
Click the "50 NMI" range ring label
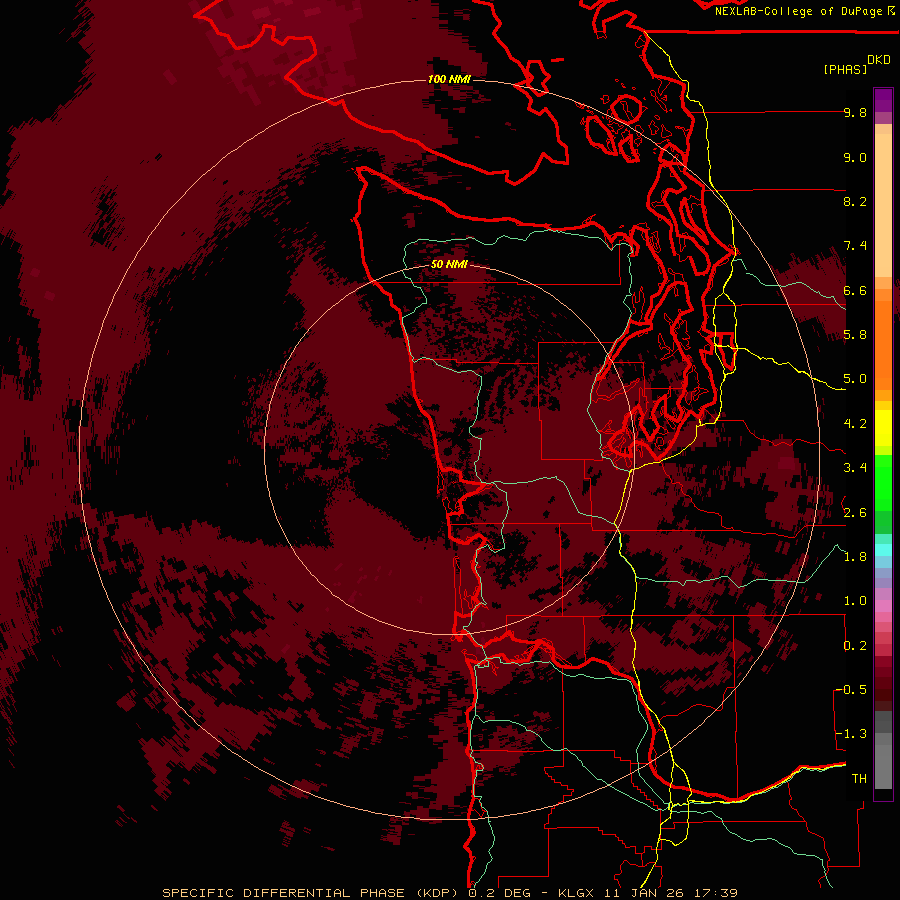(449, 265)
